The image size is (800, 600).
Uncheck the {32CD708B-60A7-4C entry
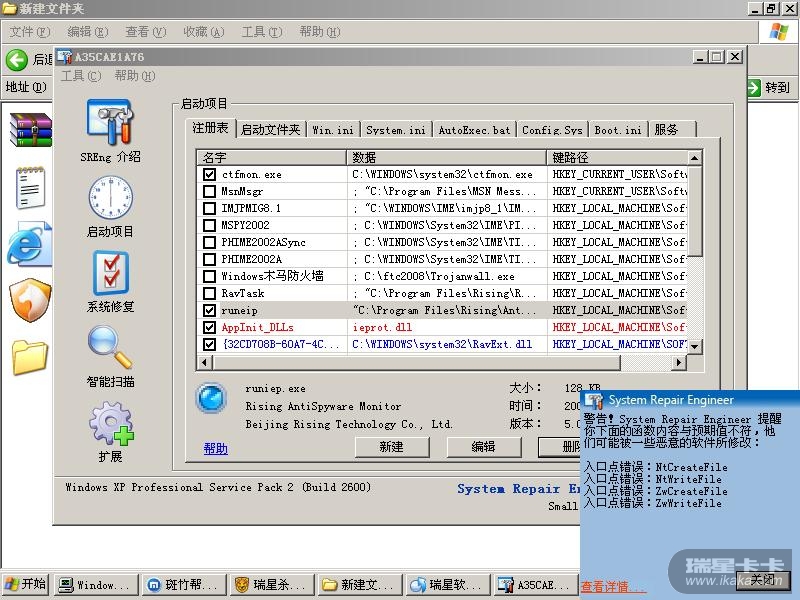coord(209,344)
